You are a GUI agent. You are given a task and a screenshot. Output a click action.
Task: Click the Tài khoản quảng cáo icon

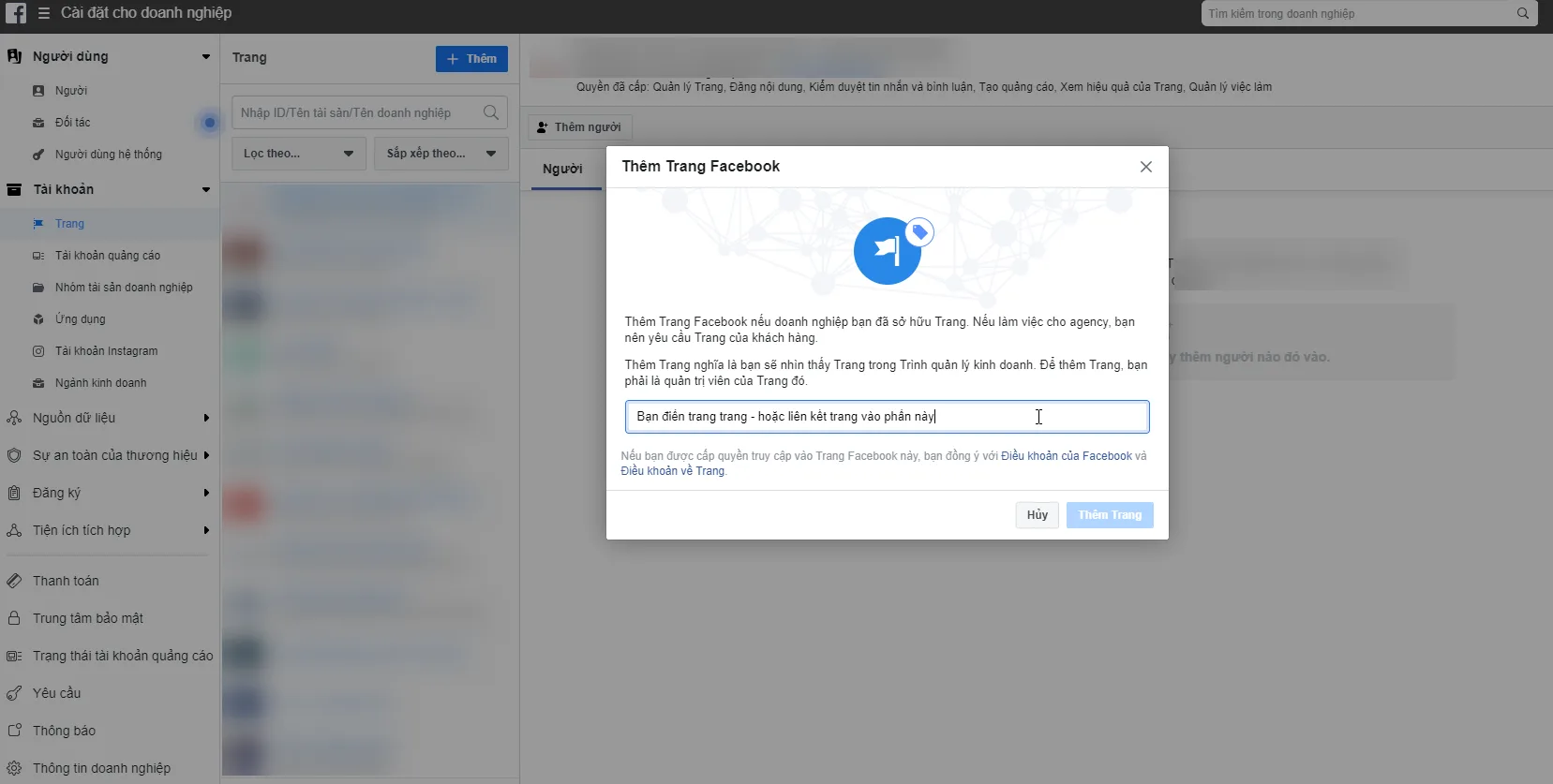pyautogui.click(x=38, y=256)
